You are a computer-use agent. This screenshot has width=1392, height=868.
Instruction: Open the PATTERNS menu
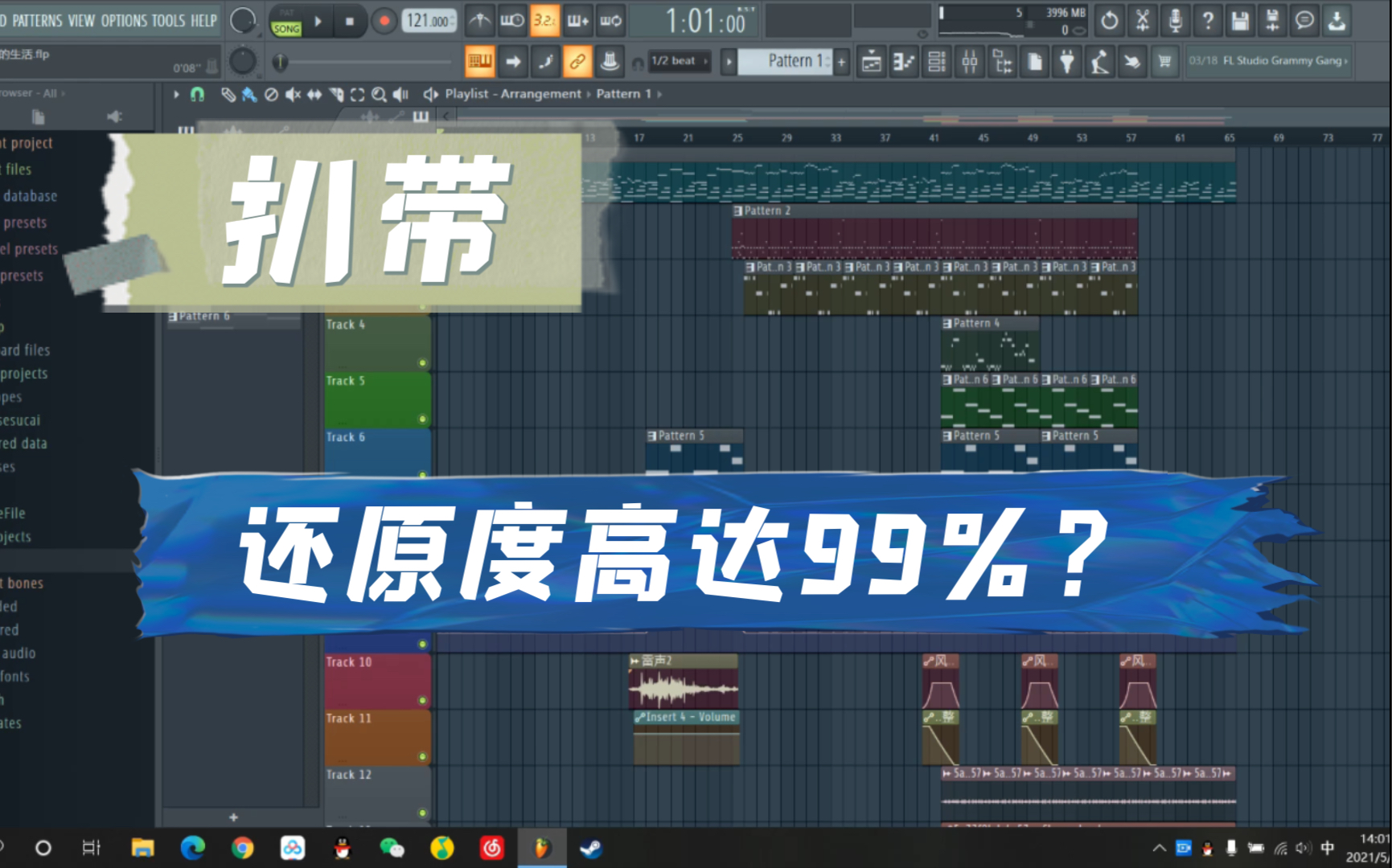[x=36, y=21]
